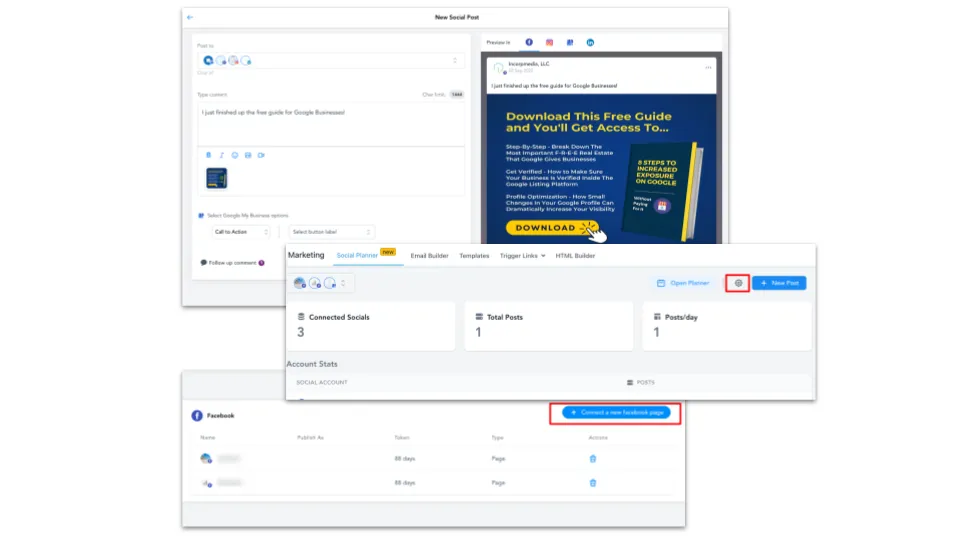Click the Follow up comment help icon
The width and height of the screenshot is (960, 540).
(x=261, y=263)
